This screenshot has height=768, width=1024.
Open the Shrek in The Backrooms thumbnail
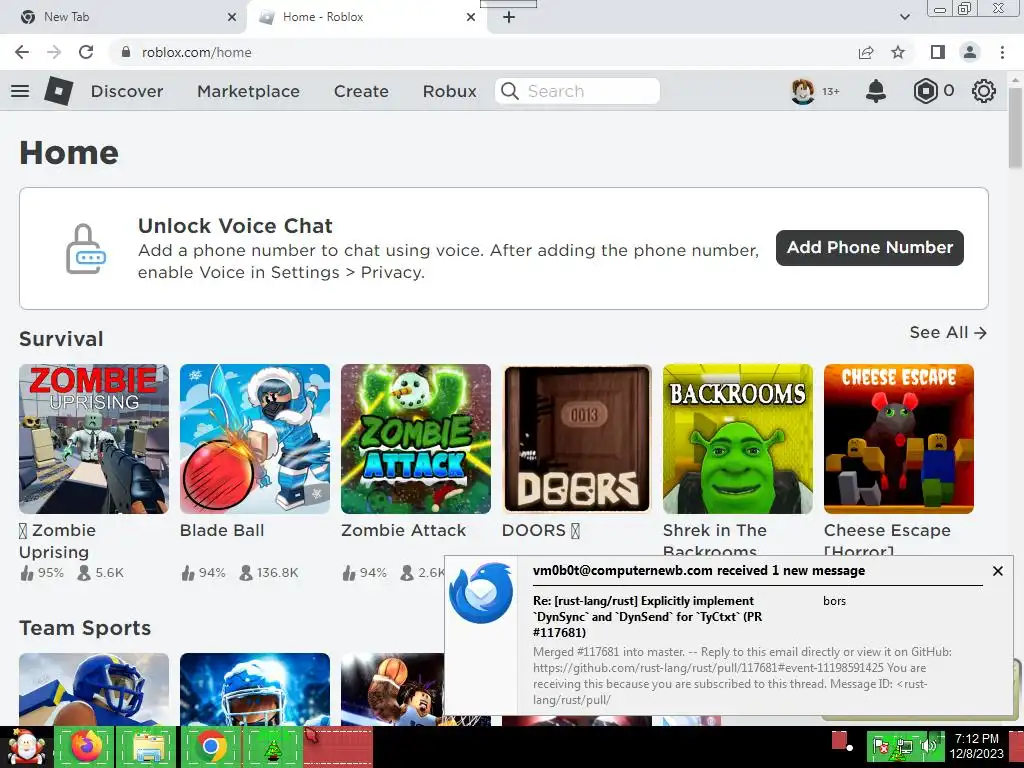coord(738,439)
